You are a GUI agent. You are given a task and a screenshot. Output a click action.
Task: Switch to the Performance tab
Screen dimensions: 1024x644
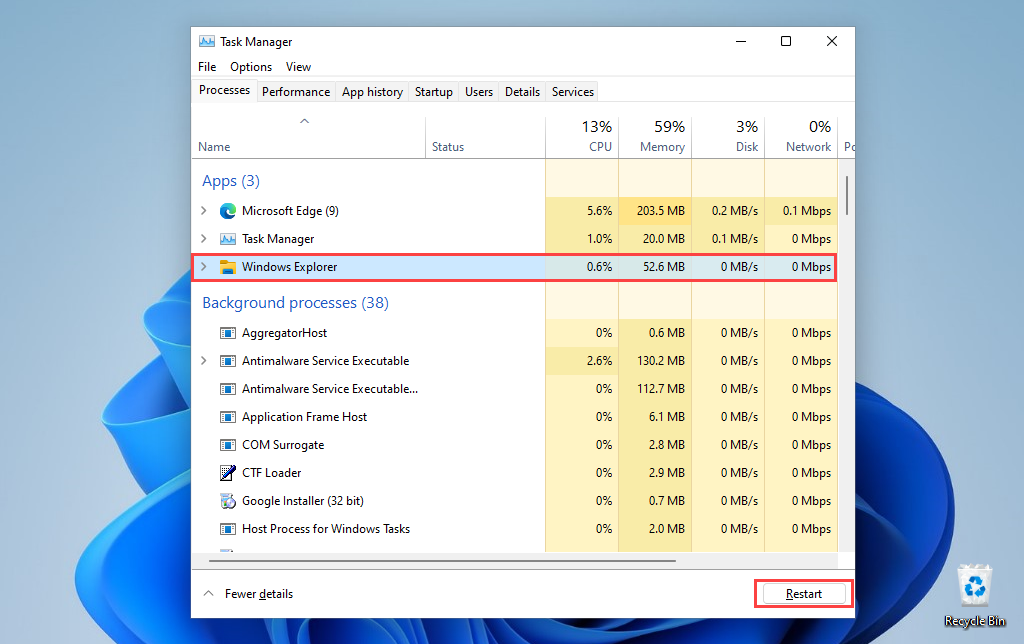tap(295, 92)
